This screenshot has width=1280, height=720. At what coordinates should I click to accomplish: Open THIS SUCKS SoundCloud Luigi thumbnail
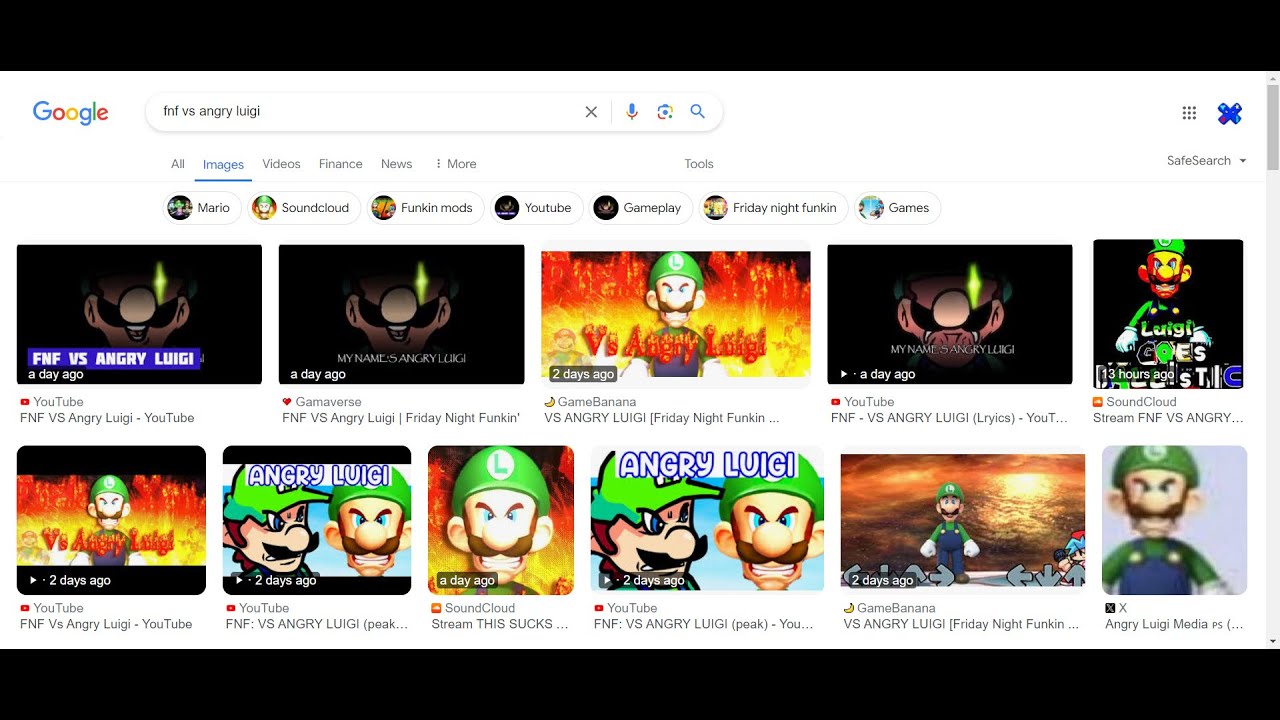501,520
